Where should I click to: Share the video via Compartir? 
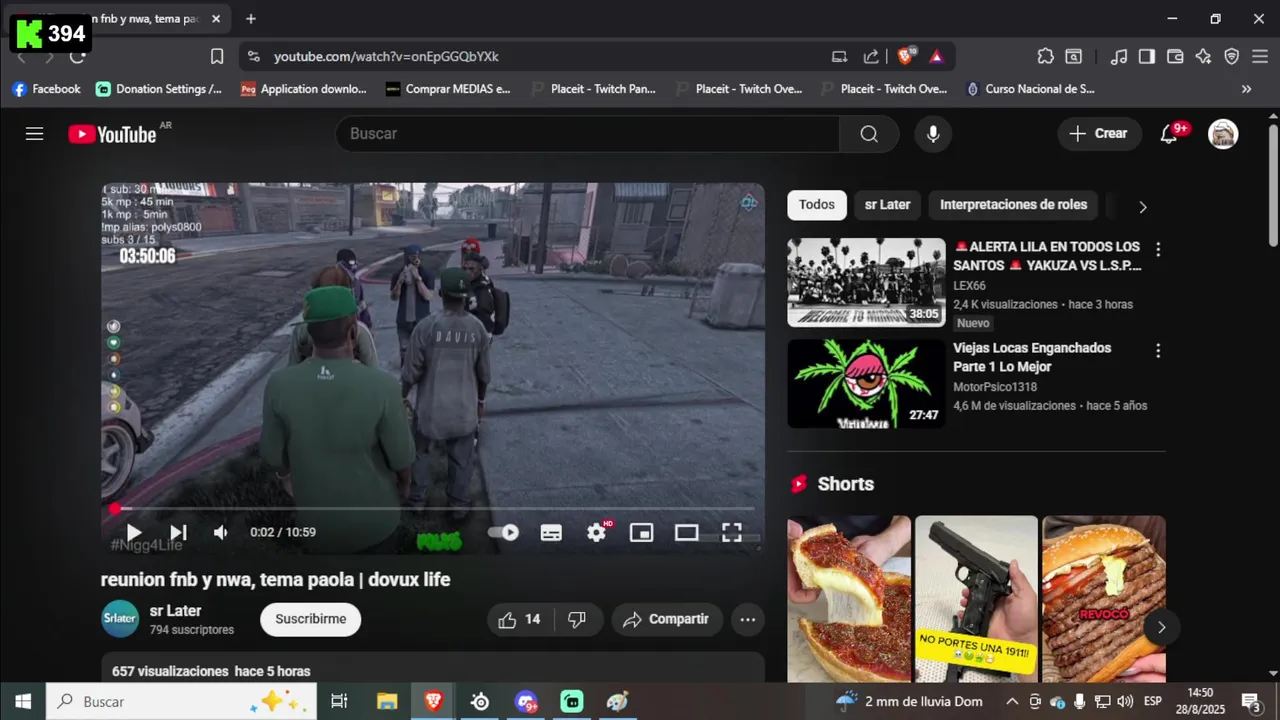coord(666,620)
